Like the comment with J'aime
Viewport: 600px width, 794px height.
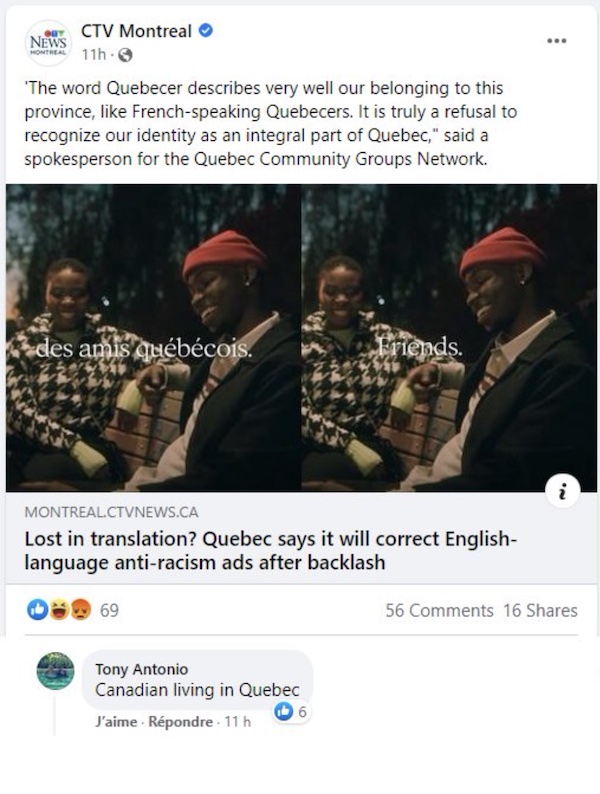116,722
